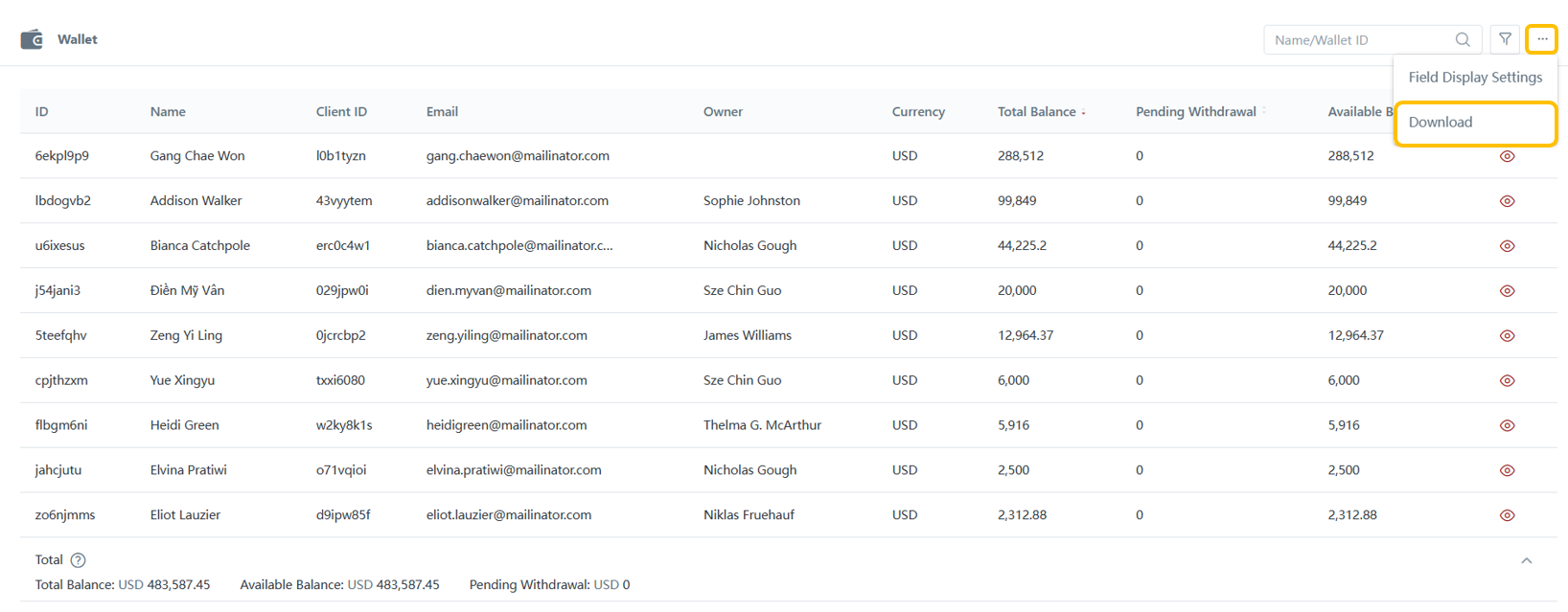Viewport: 1568px width, 612px height.
Task: Click eye icon for Heidi Green
Action: coord(1507,425)
